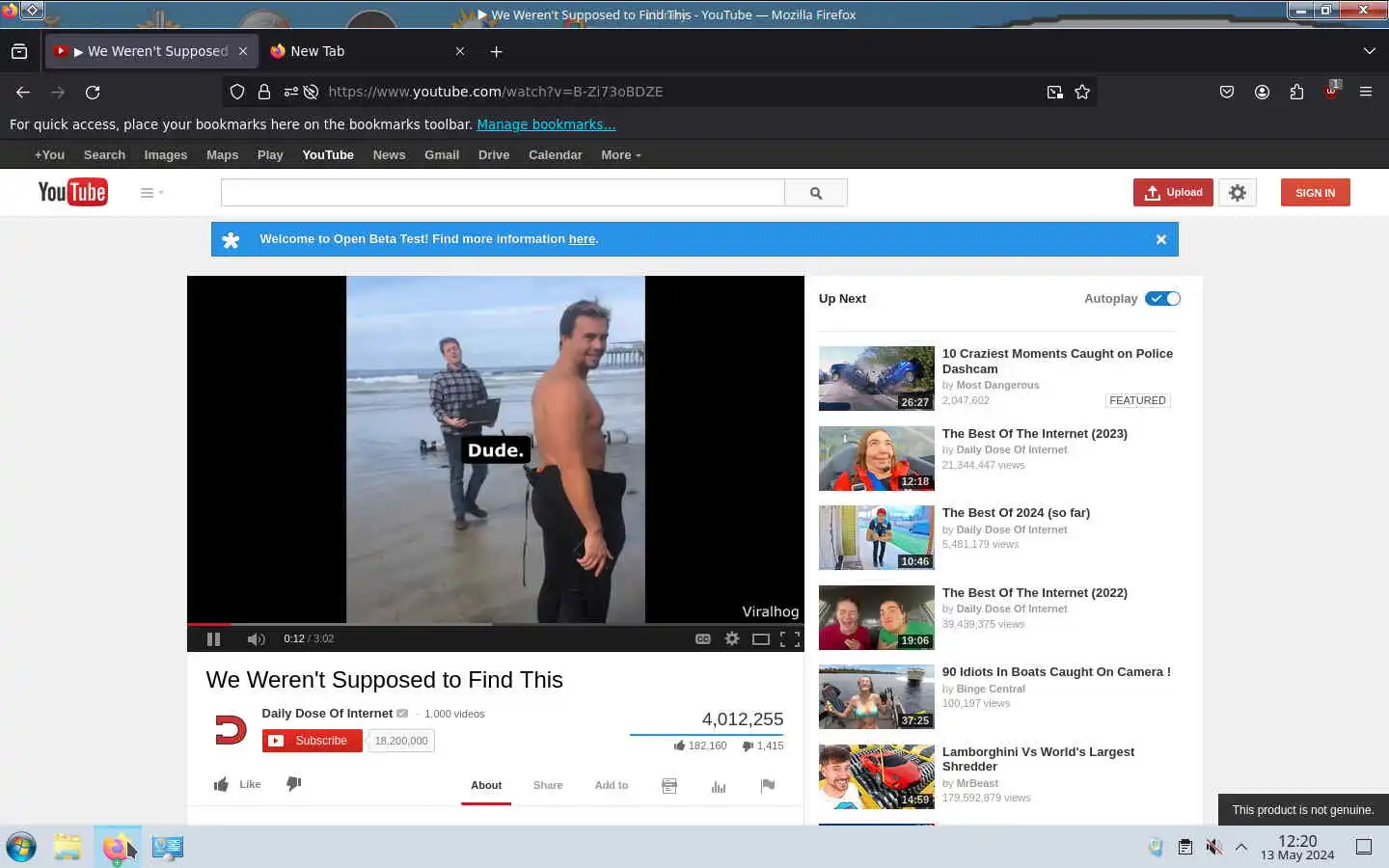Viewport: 1389px width, 868px height.
Task: Click the search magnifier button
Action: 816,193
